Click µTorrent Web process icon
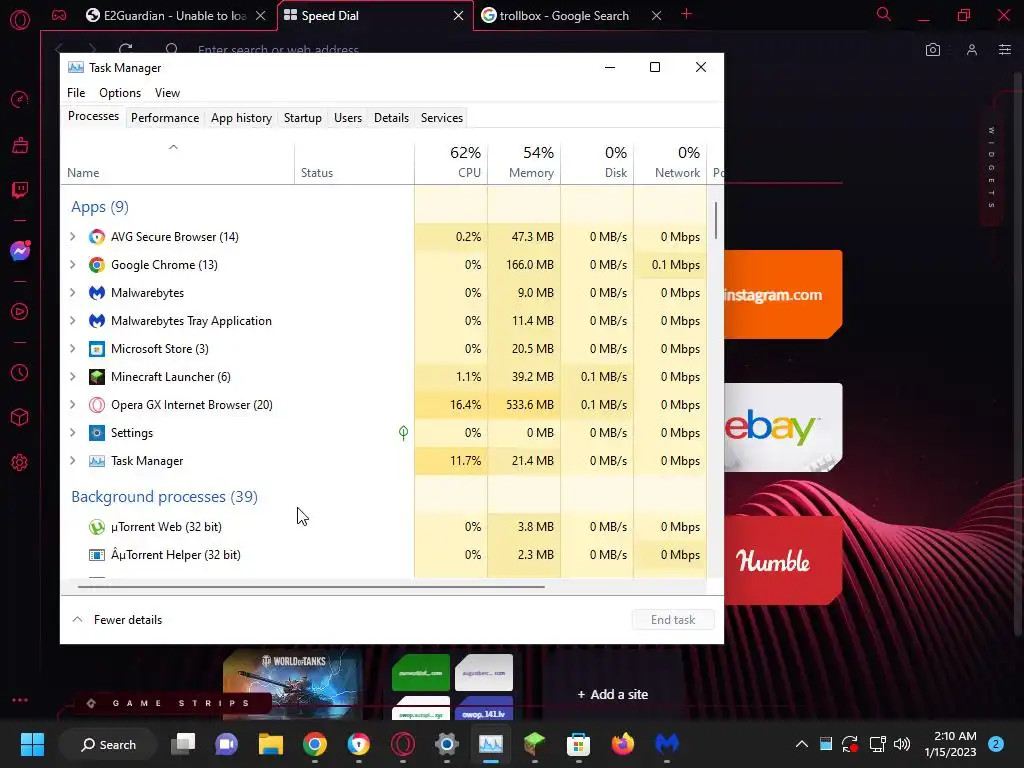The height and width of the screenshot is (768, 1024). point(97,527)
